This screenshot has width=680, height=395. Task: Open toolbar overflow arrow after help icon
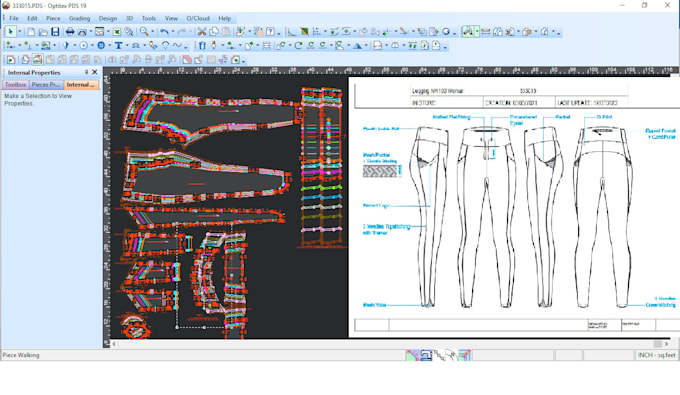[279, 33]
